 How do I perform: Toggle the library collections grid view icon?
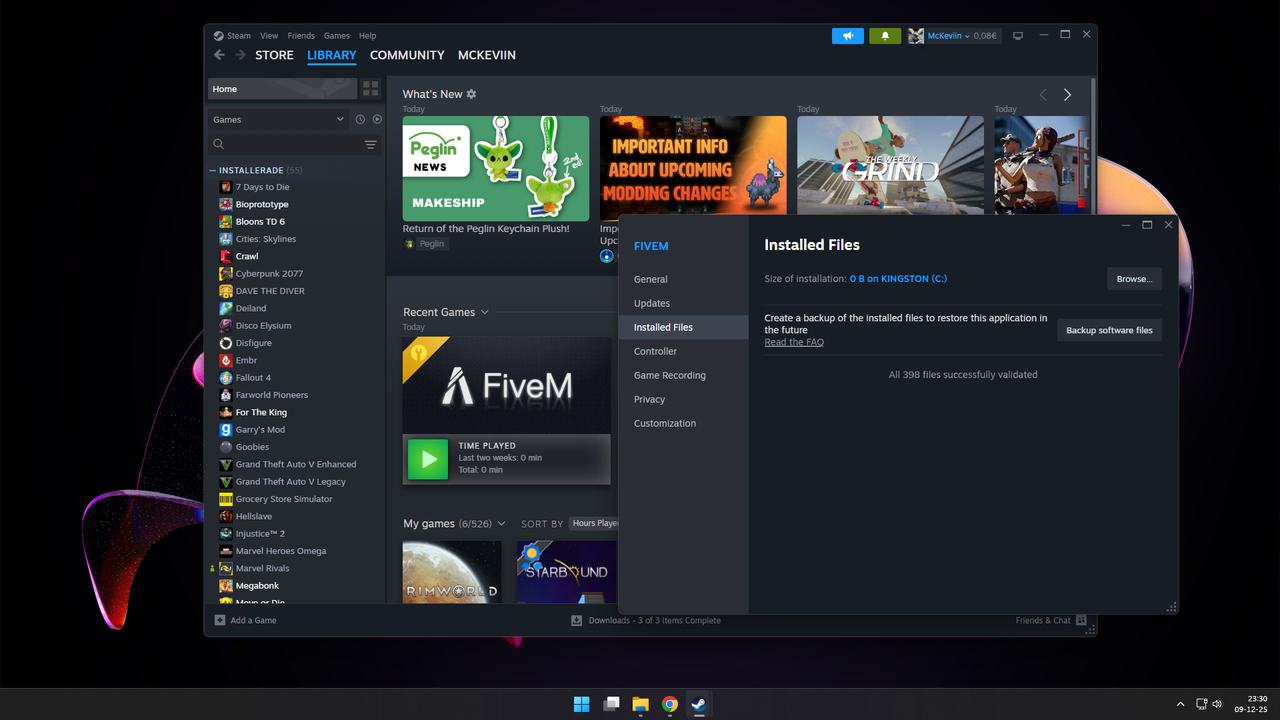coord(371,89)
